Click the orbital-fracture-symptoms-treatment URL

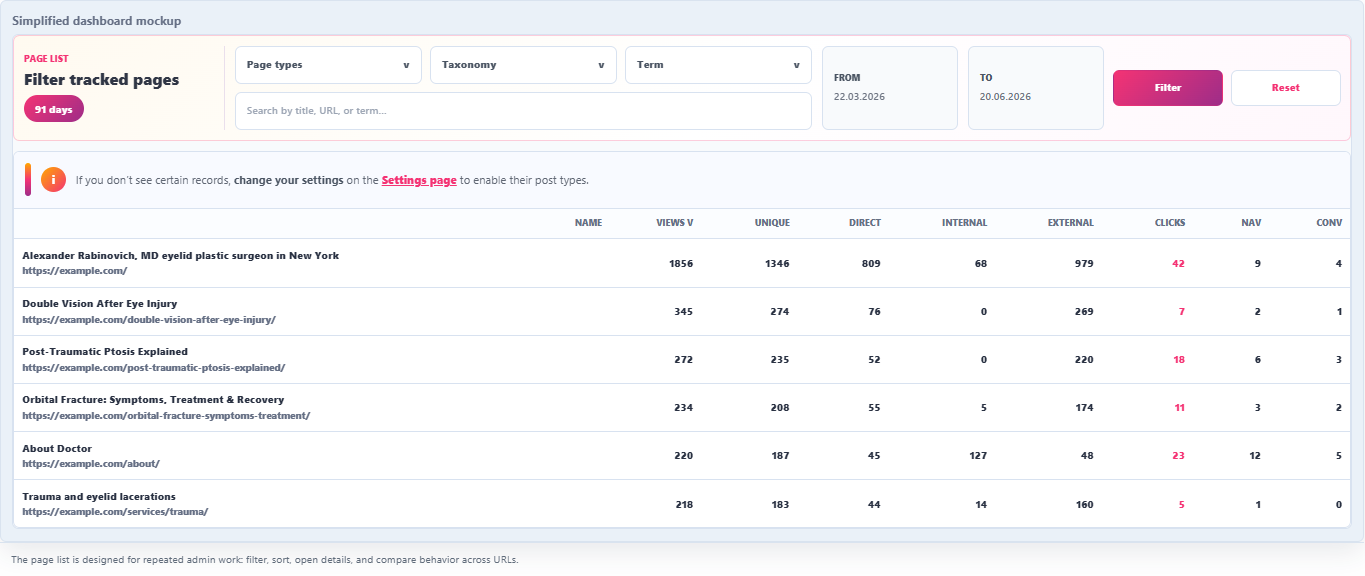(166, 416)
